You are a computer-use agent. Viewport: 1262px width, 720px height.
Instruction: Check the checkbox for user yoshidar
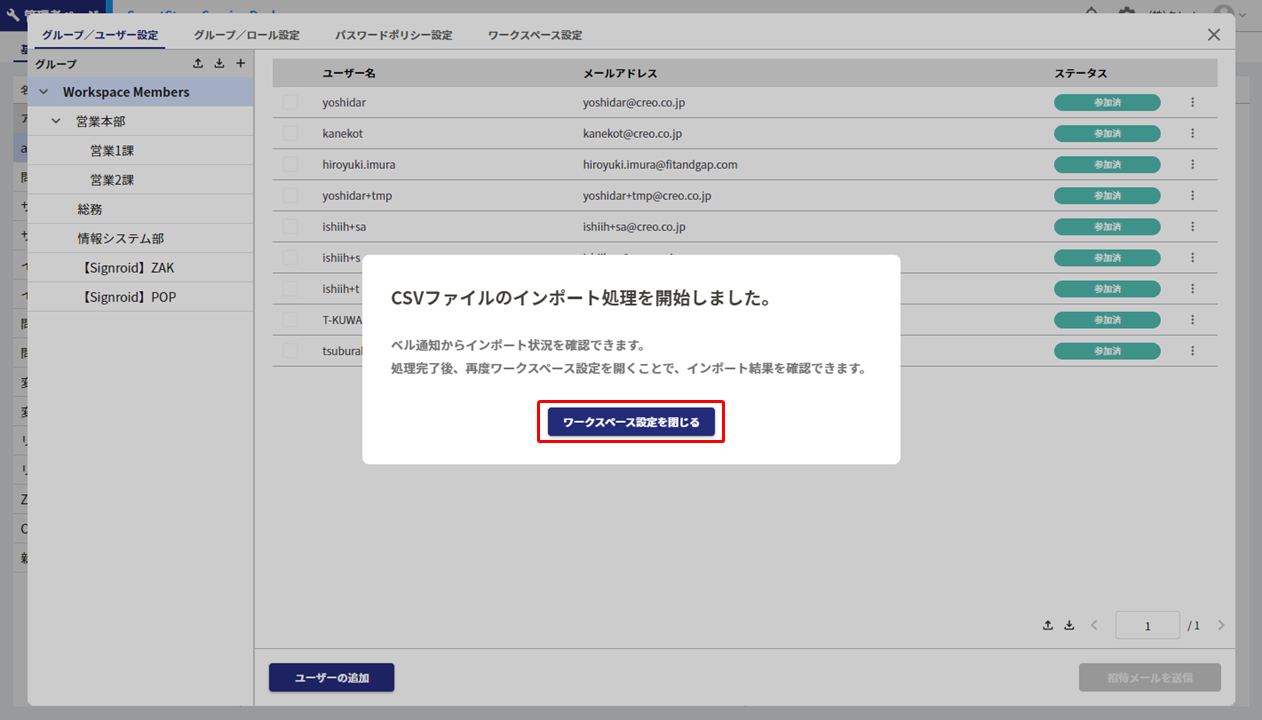pos(290,102)
